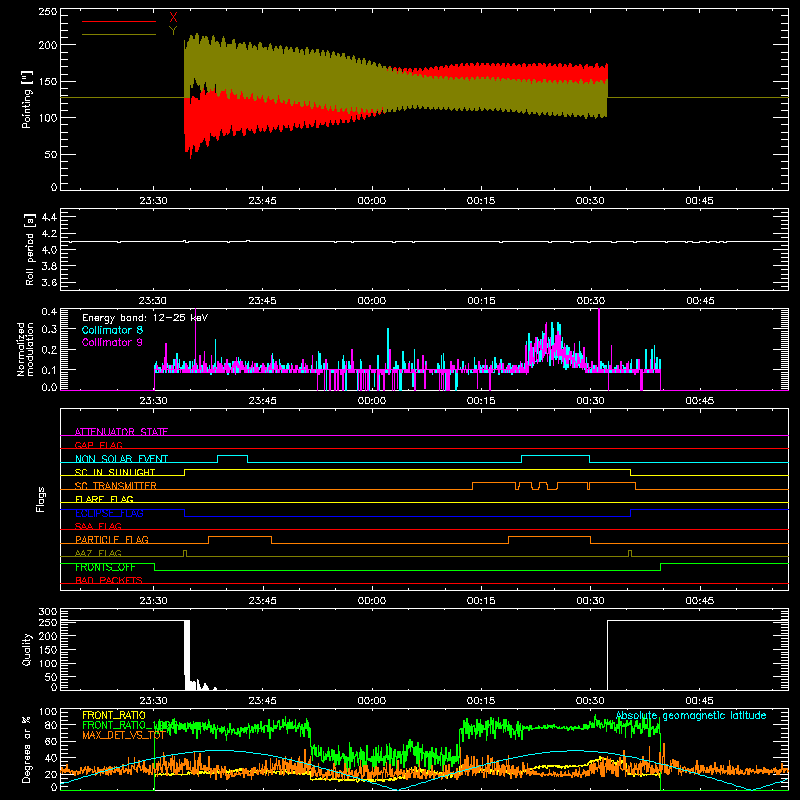Select the BAD_PACKETS flag label

109,580
